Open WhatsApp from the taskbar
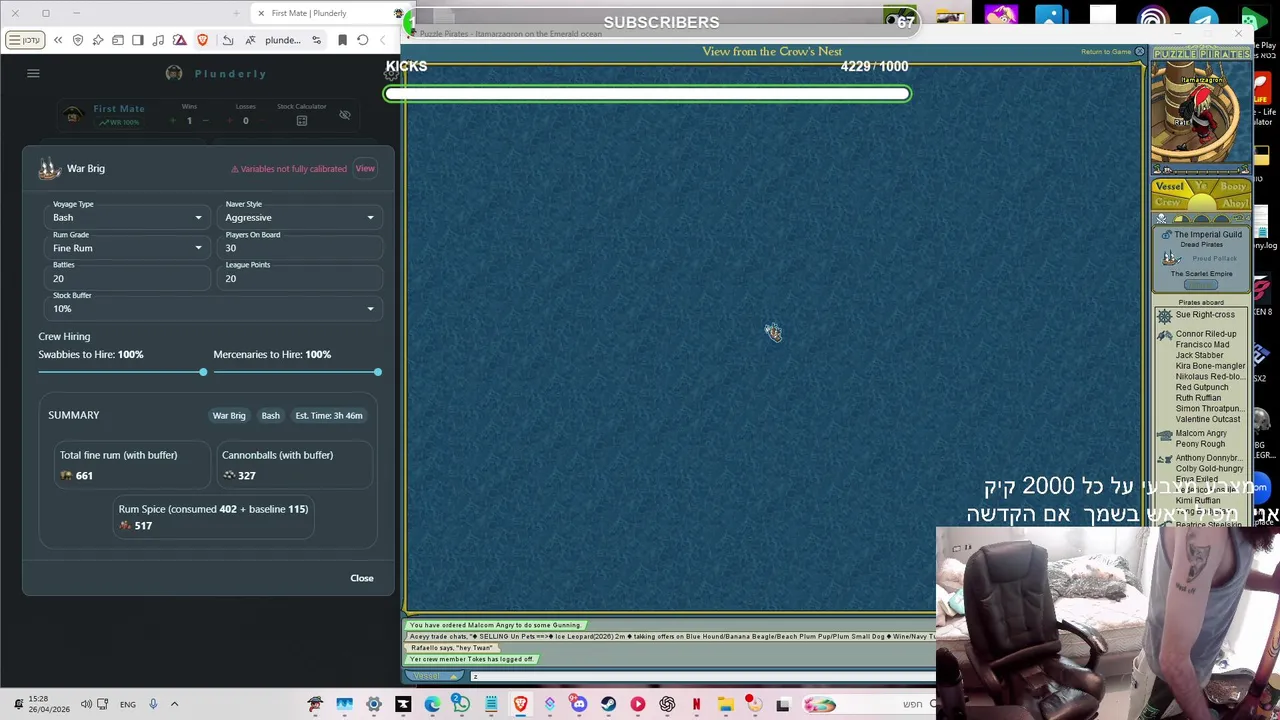The height and width of the screenshot is (720, 1280). point(461,705)
